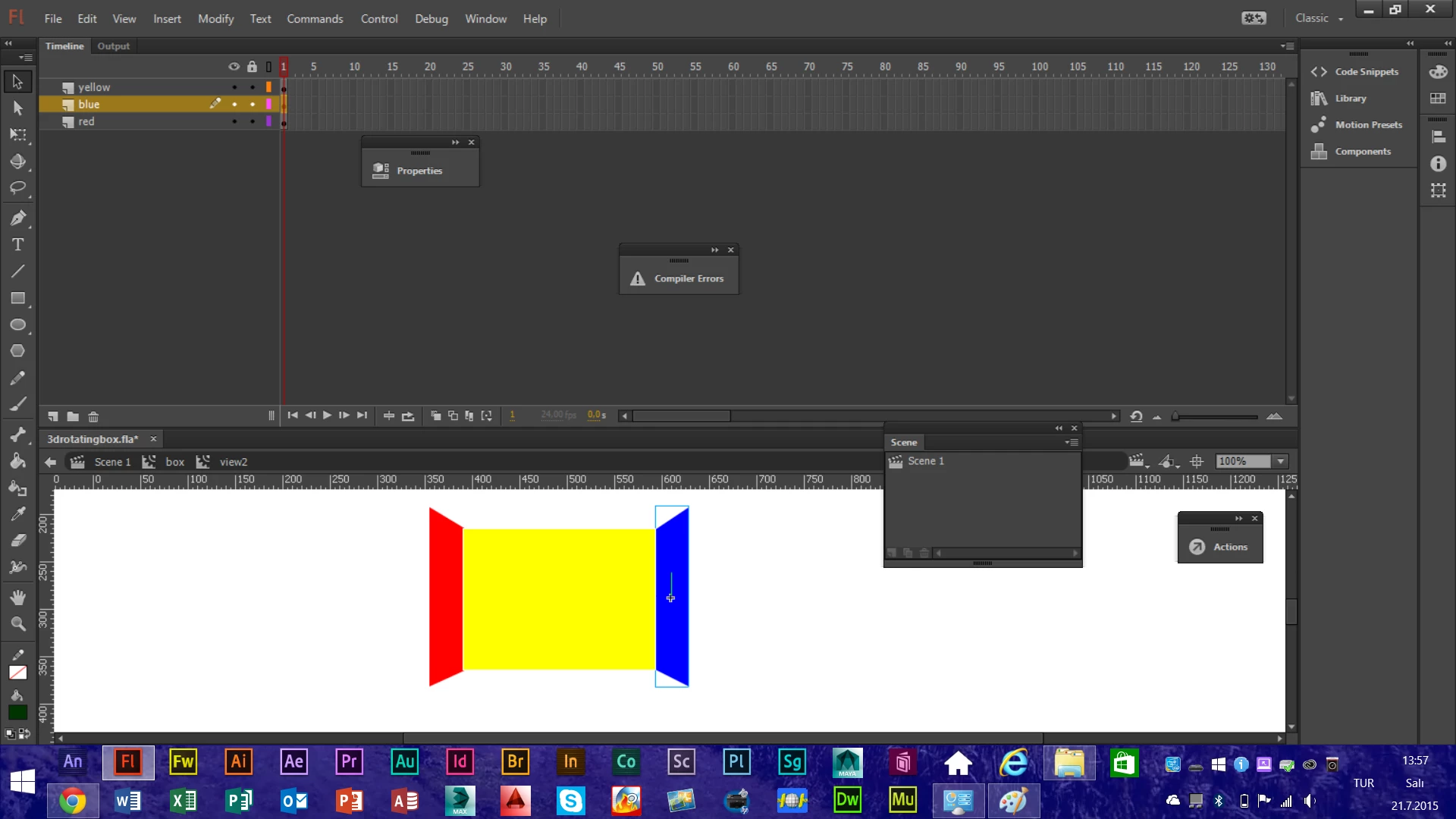Open the Modify menu
The width and height of the screenshot is (1456, 819).
click(x=215, y=19)
